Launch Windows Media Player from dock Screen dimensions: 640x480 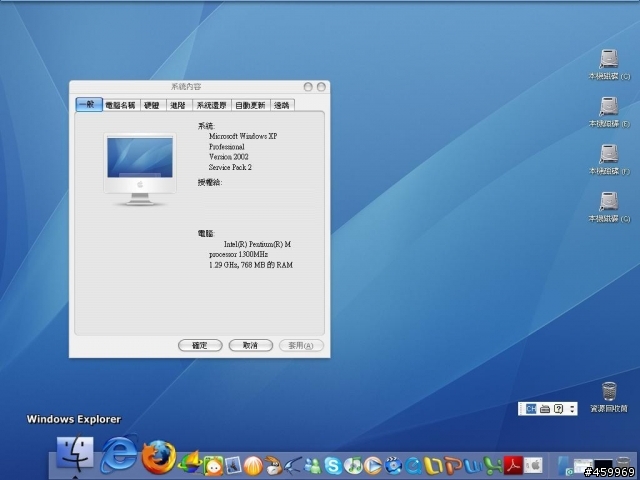(x=373, y=466)
